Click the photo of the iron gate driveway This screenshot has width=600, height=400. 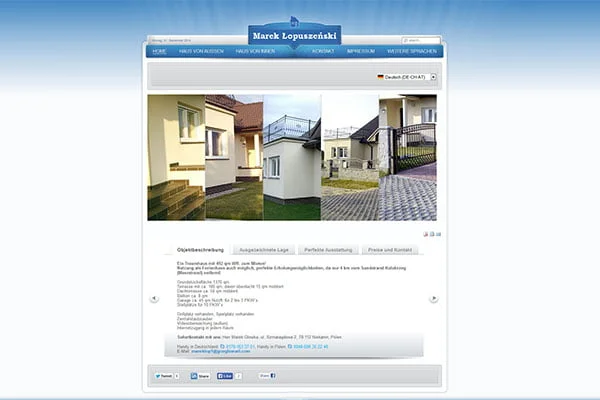click(408, 157)
